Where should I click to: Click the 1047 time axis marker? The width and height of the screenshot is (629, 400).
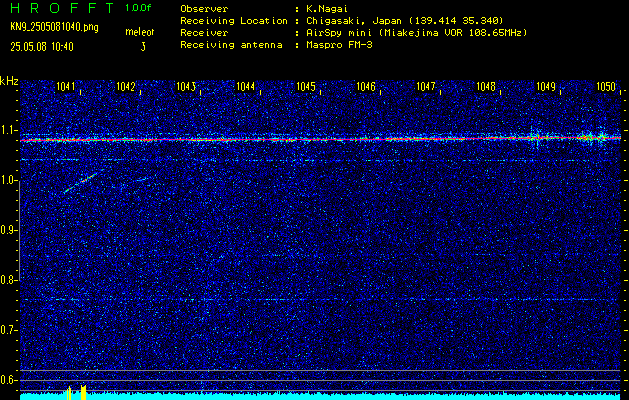426,87
